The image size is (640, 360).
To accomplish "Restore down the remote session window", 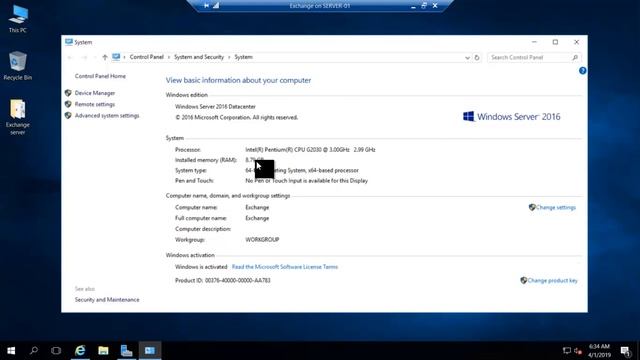I will click(424, 6).
